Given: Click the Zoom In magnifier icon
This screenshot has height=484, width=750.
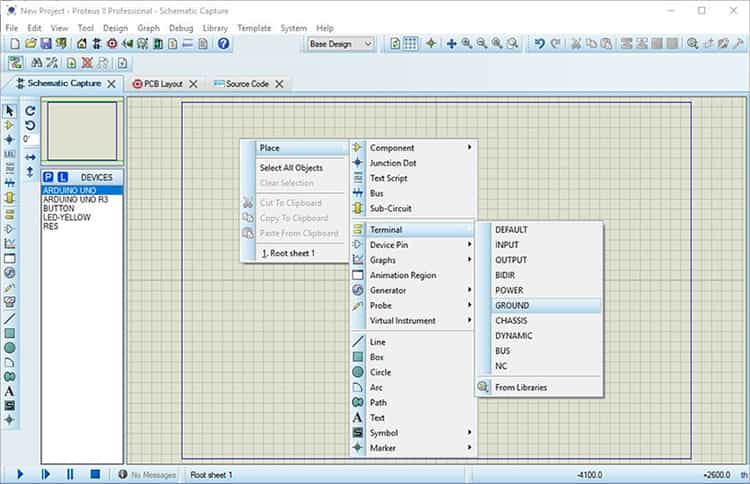Looking at the screenshot, I should (x=467, y=44).
